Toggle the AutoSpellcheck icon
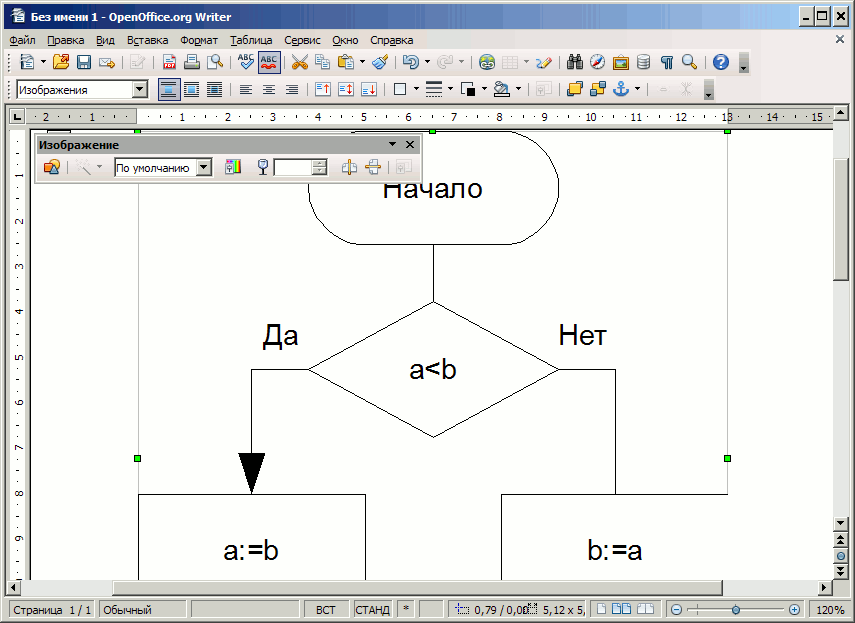The width and height of the screenshot is (855, 623). coord(269,62)
